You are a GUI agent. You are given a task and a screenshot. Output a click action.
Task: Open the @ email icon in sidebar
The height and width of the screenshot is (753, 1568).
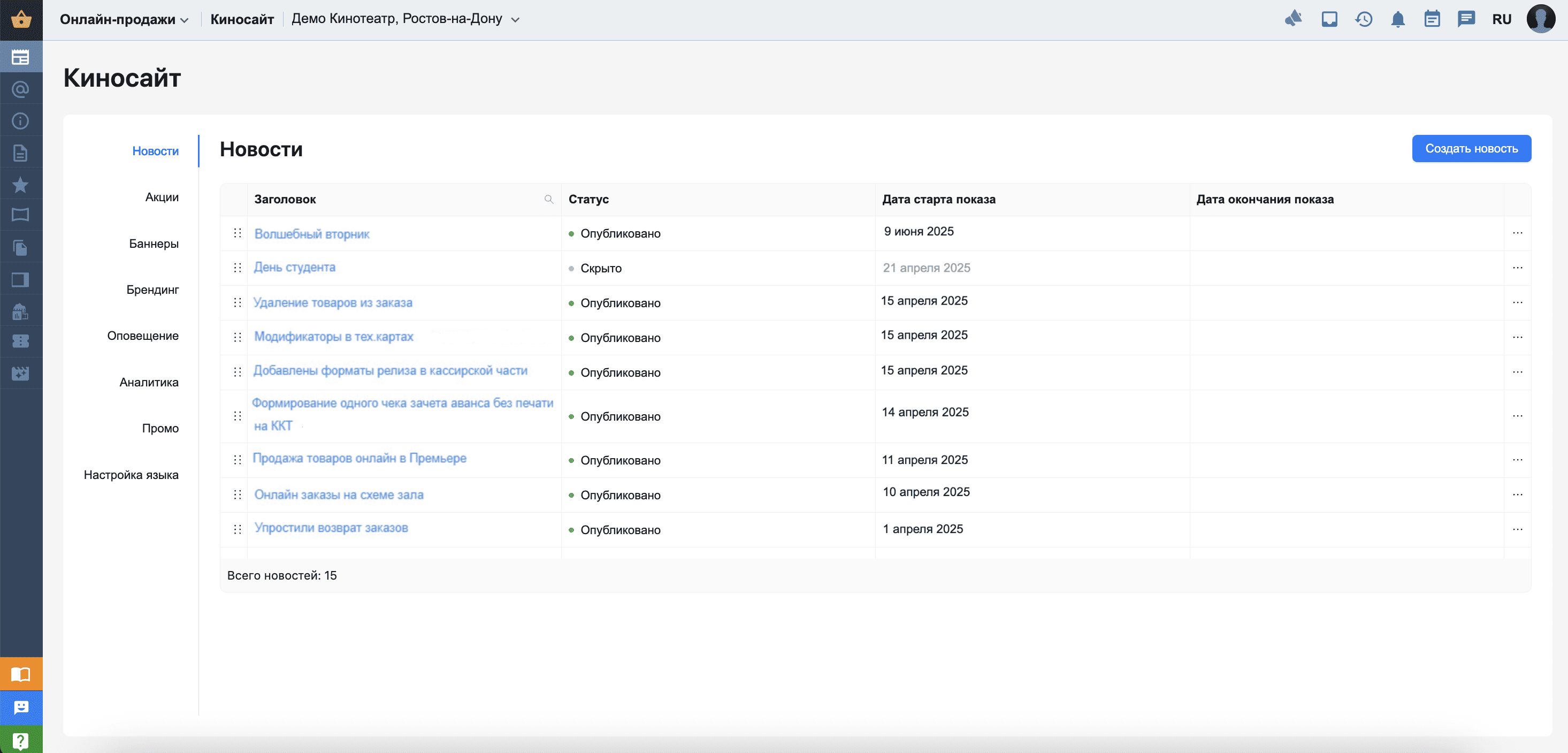point(21,89)
